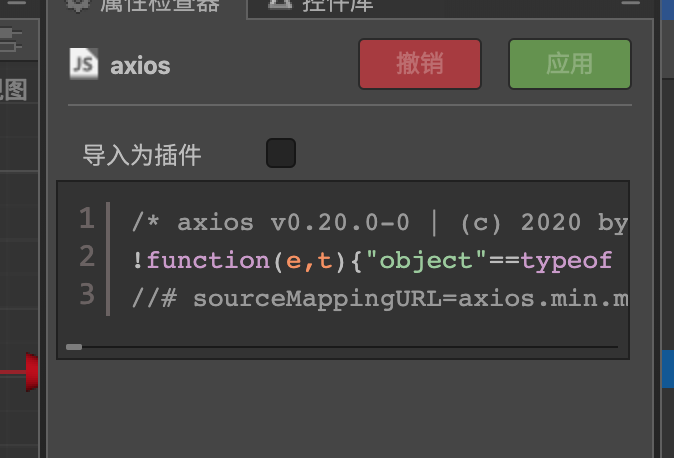Click the JS file icon beside axios
The height and width of the screenshot is (458, 674).
point(83,64)
